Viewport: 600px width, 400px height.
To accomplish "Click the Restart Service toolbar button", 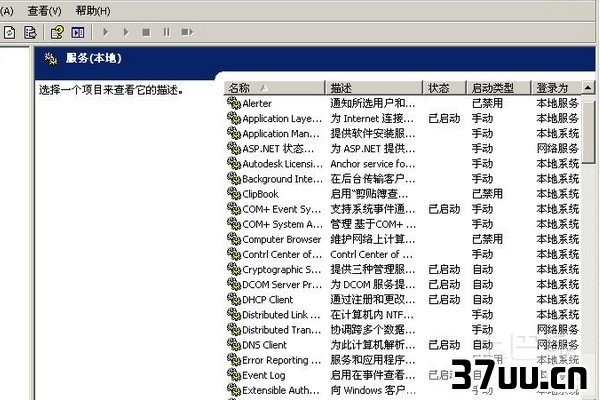I will [187, 32].
